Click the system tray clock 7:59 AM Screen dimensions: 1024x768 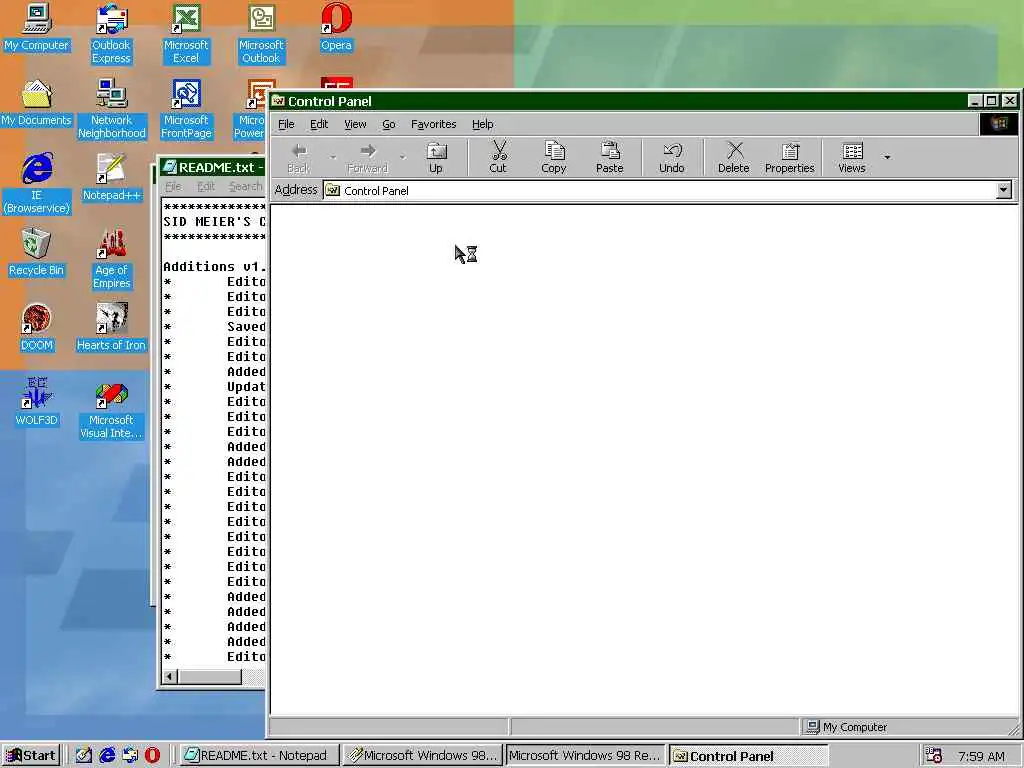point(981,756)
